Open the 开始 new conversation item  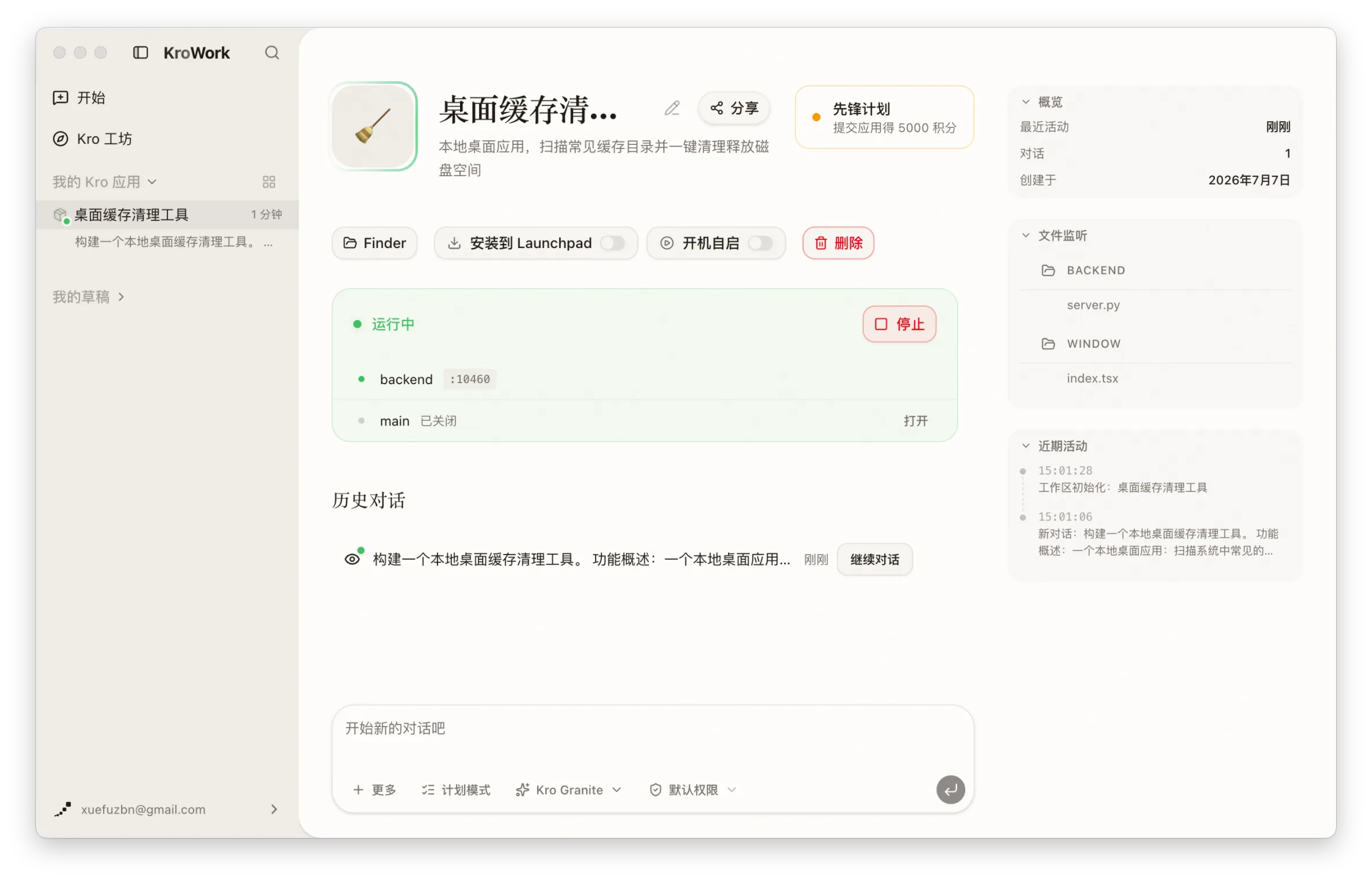coord(167,97)
